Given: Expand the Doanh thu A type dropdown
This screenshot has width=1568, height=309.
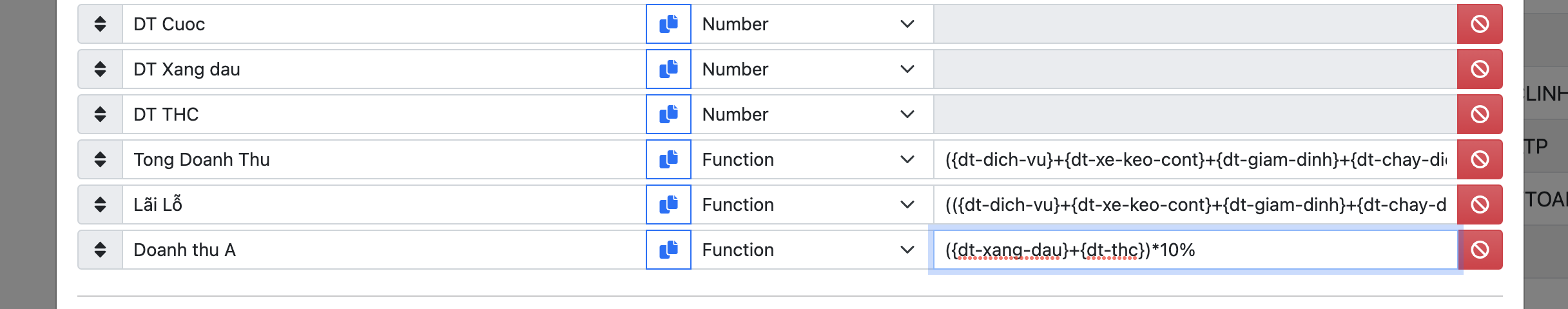Looking at the screenshot, I should click(811, 250).
